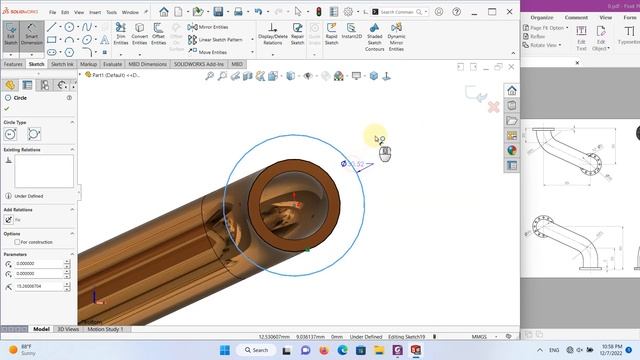Switch to the Sketch Ink tab
The image size is (640, 360).
click(62, 64)
